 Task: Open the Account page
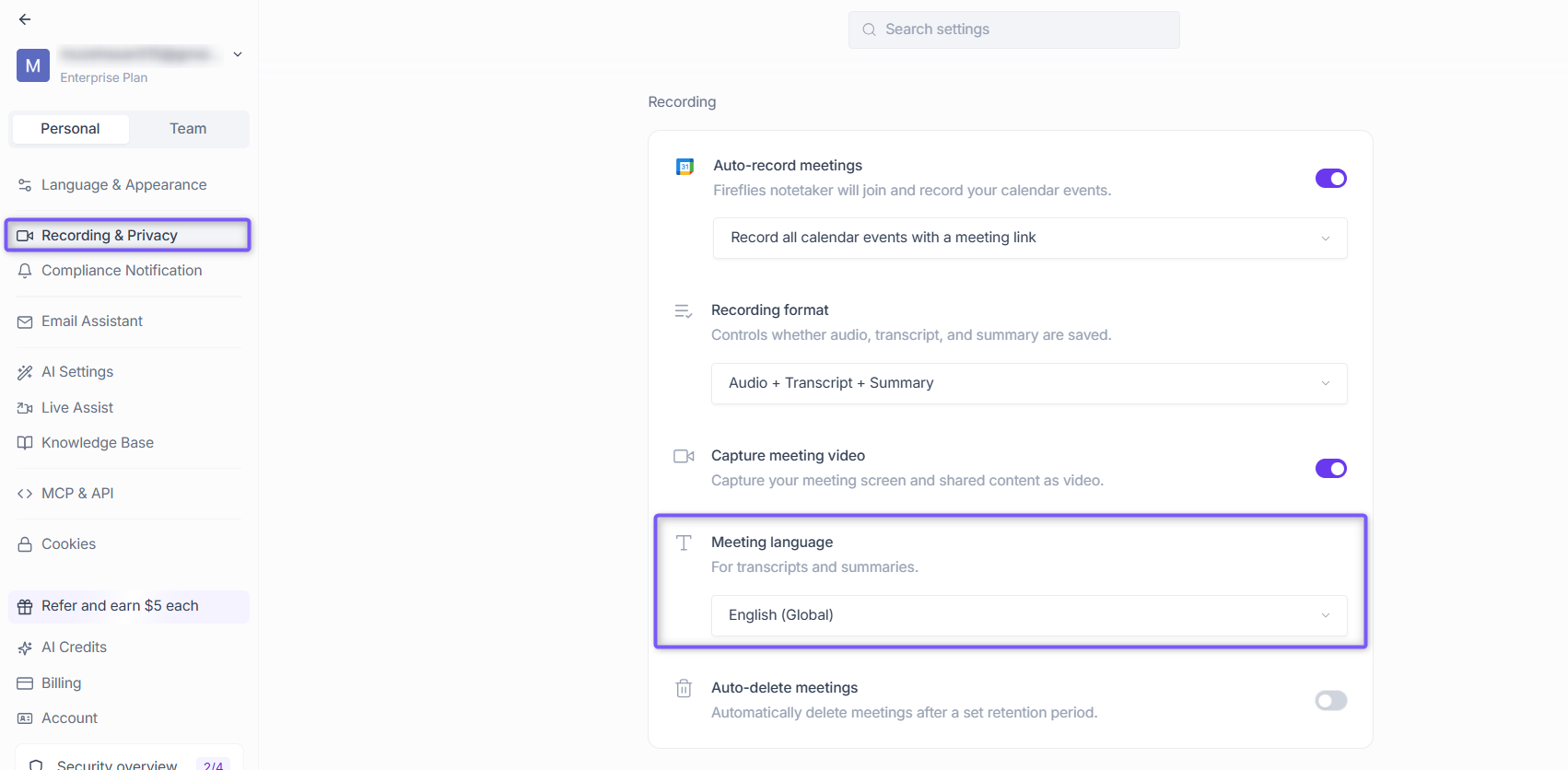(128, 718)
